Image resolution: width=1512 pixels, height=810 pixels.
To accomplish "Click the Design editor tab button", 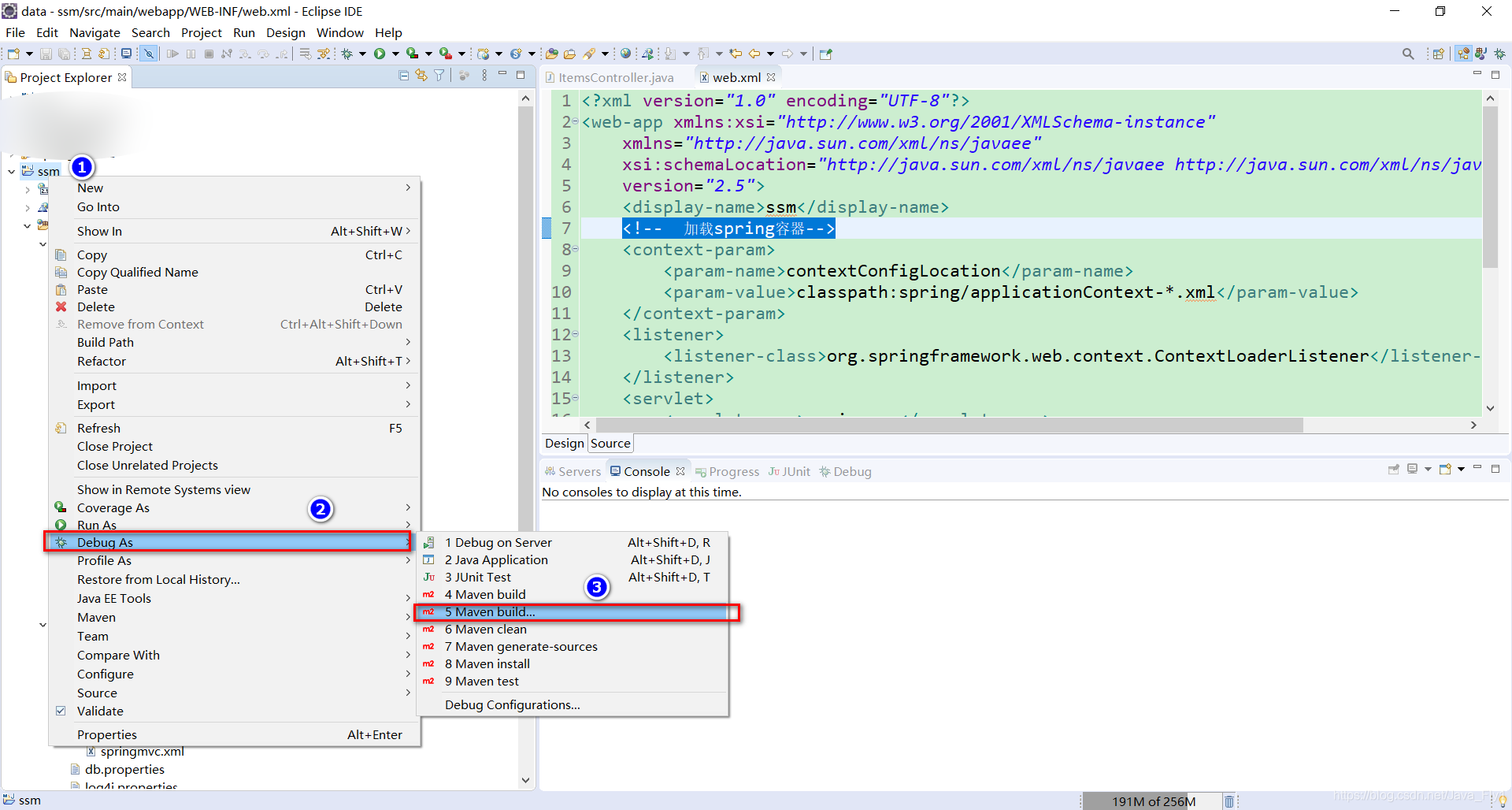I will pos(565,443).
